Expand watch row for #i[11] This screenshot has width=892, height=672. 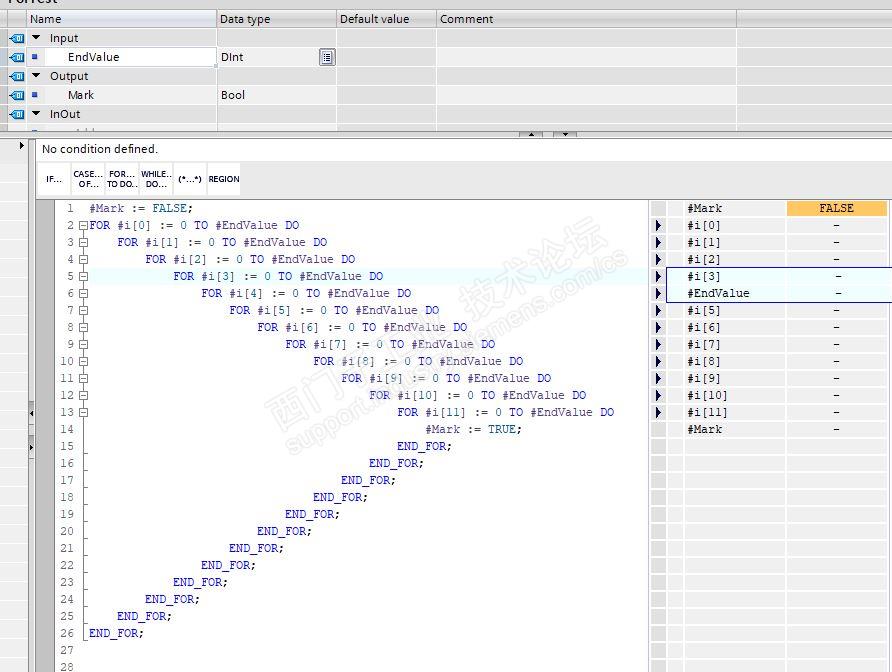click(x=658, y=413)
